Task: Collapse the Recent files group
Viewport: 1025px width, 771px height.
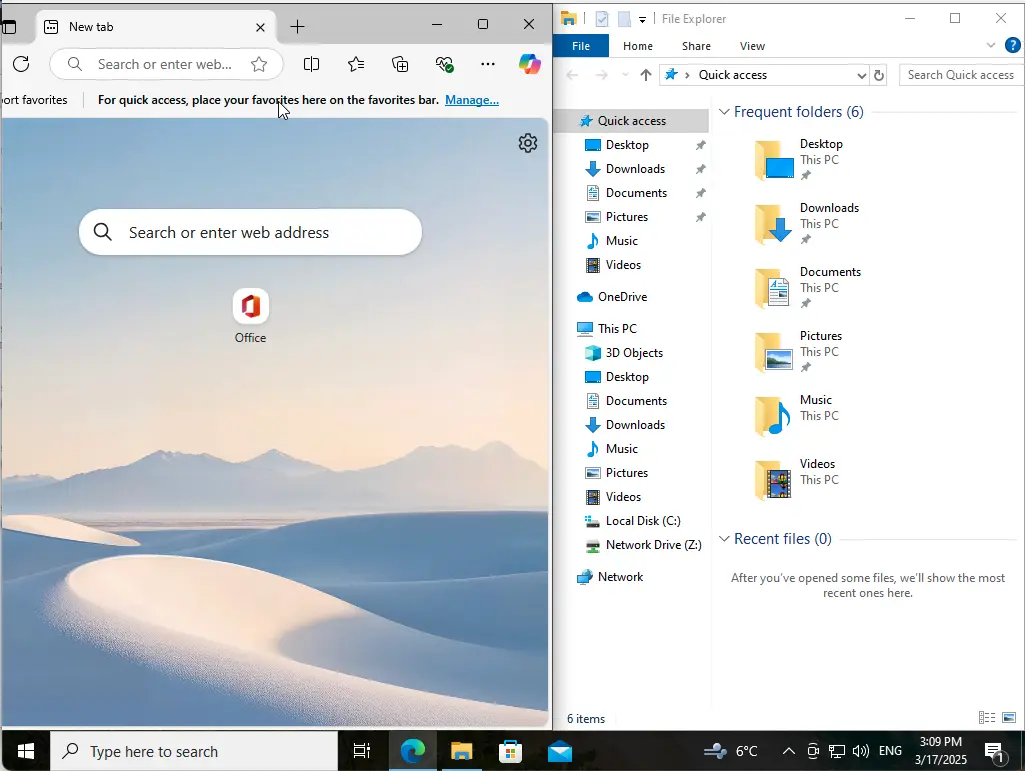Action: (724, 539)
